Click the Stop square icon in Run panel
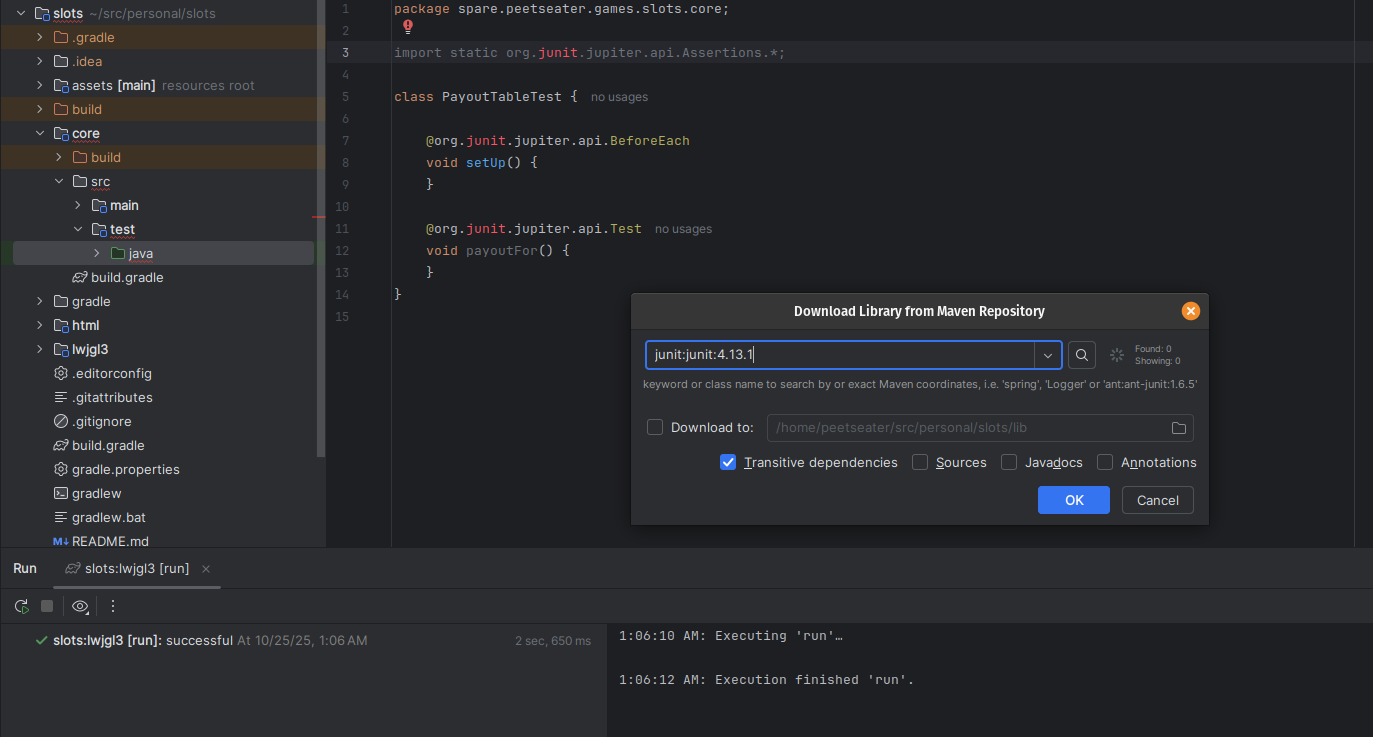Screen dimensions: 1373x737 tap(47, 606)
